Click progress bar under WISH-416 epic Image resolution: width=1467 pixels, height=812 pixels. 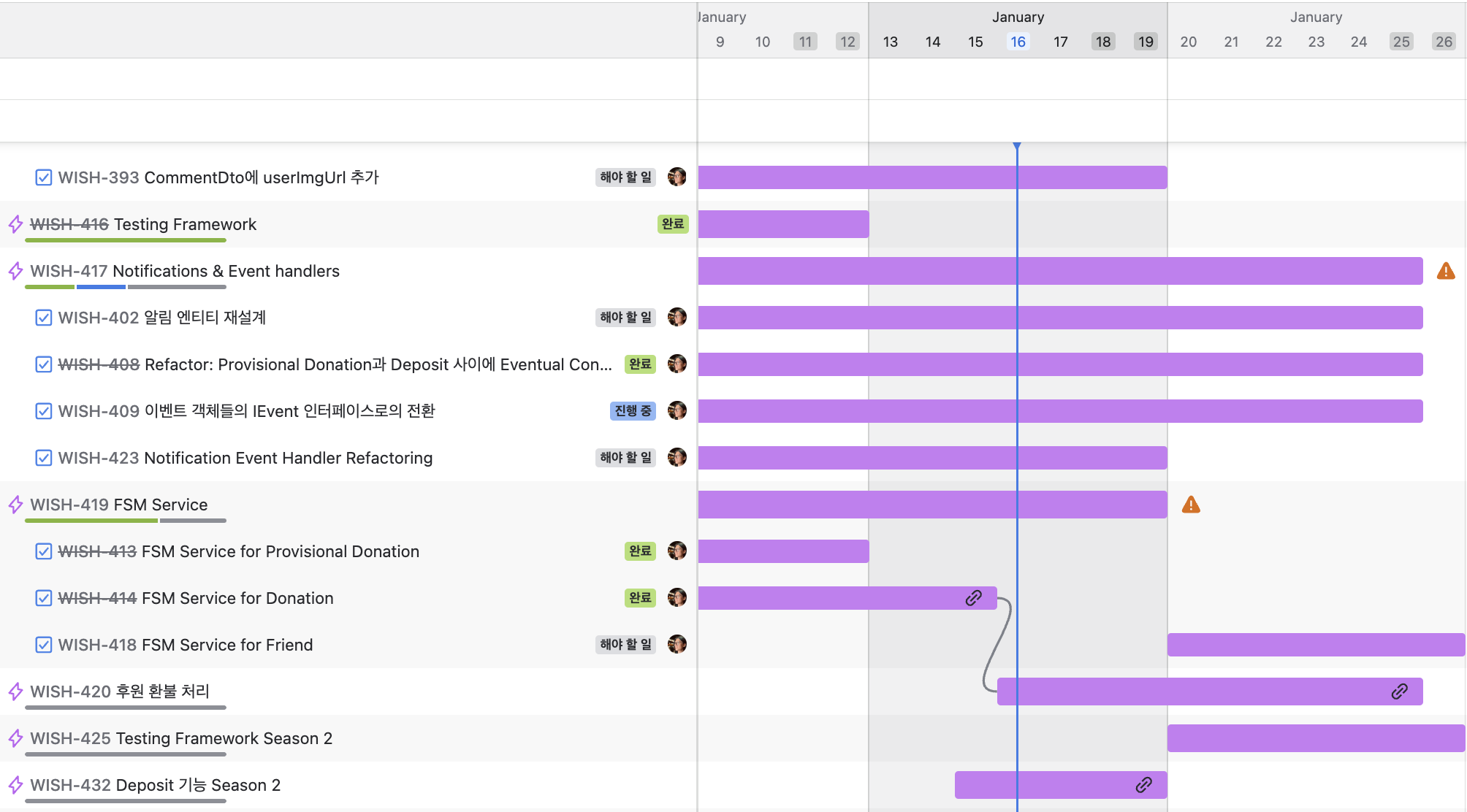[126, 240]
